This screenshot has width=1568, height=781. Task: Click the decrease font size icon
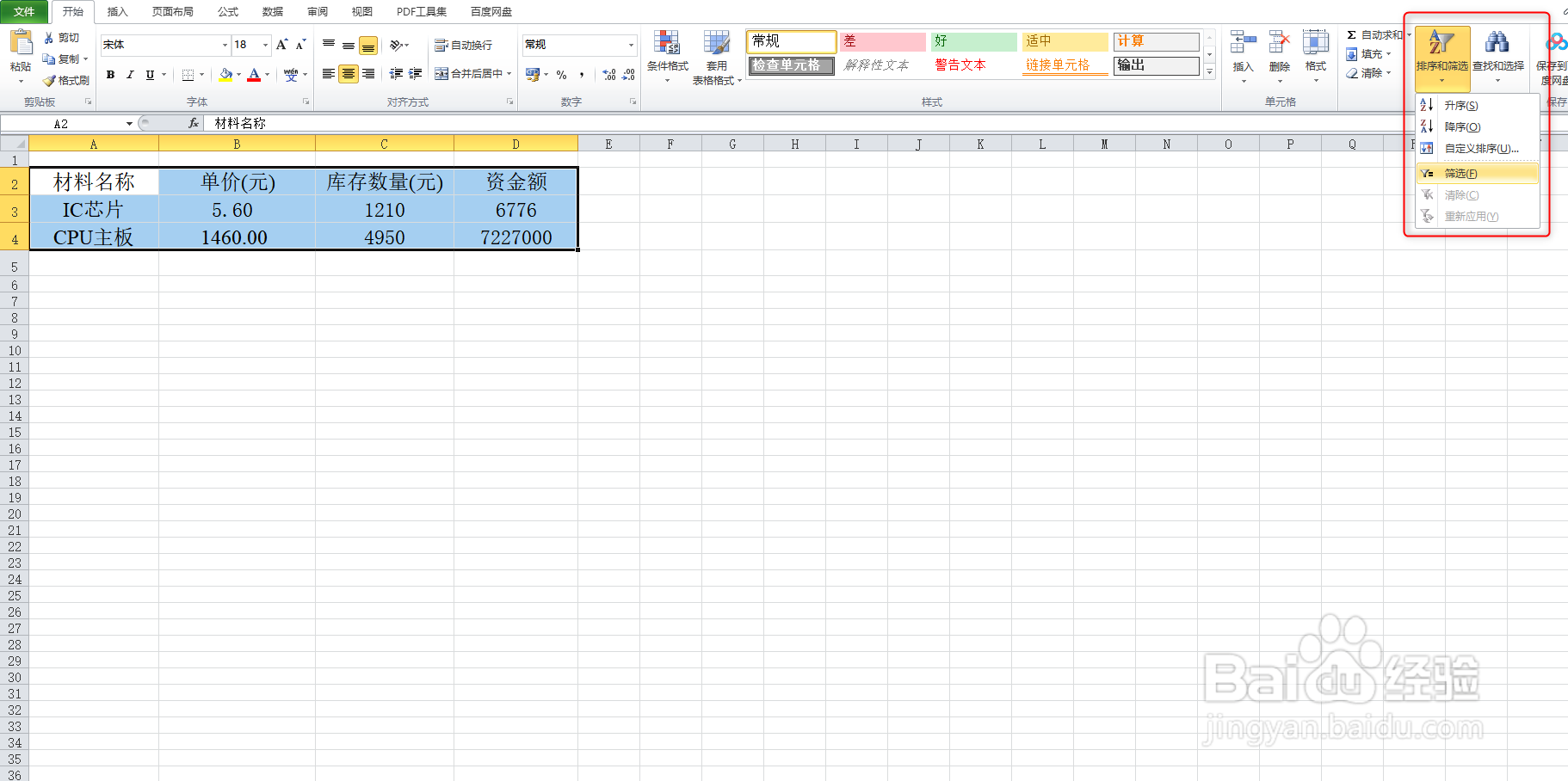[x=300, y=45]
